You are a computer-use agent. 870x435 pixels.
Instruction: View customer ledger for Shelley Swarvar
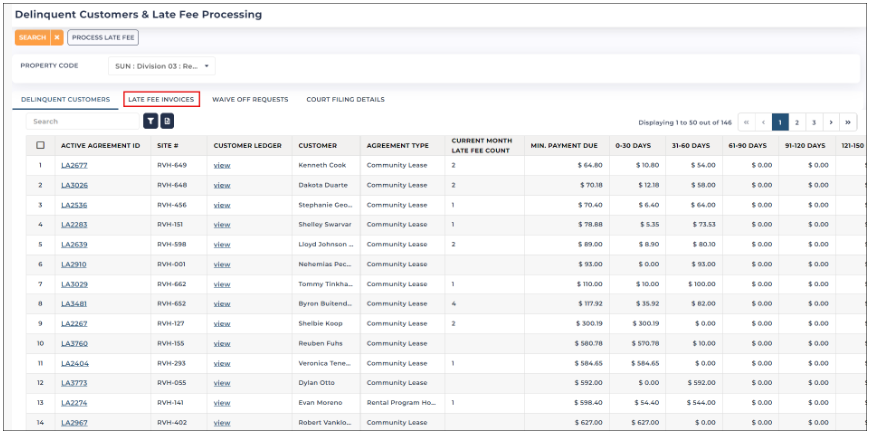point(222,225)
